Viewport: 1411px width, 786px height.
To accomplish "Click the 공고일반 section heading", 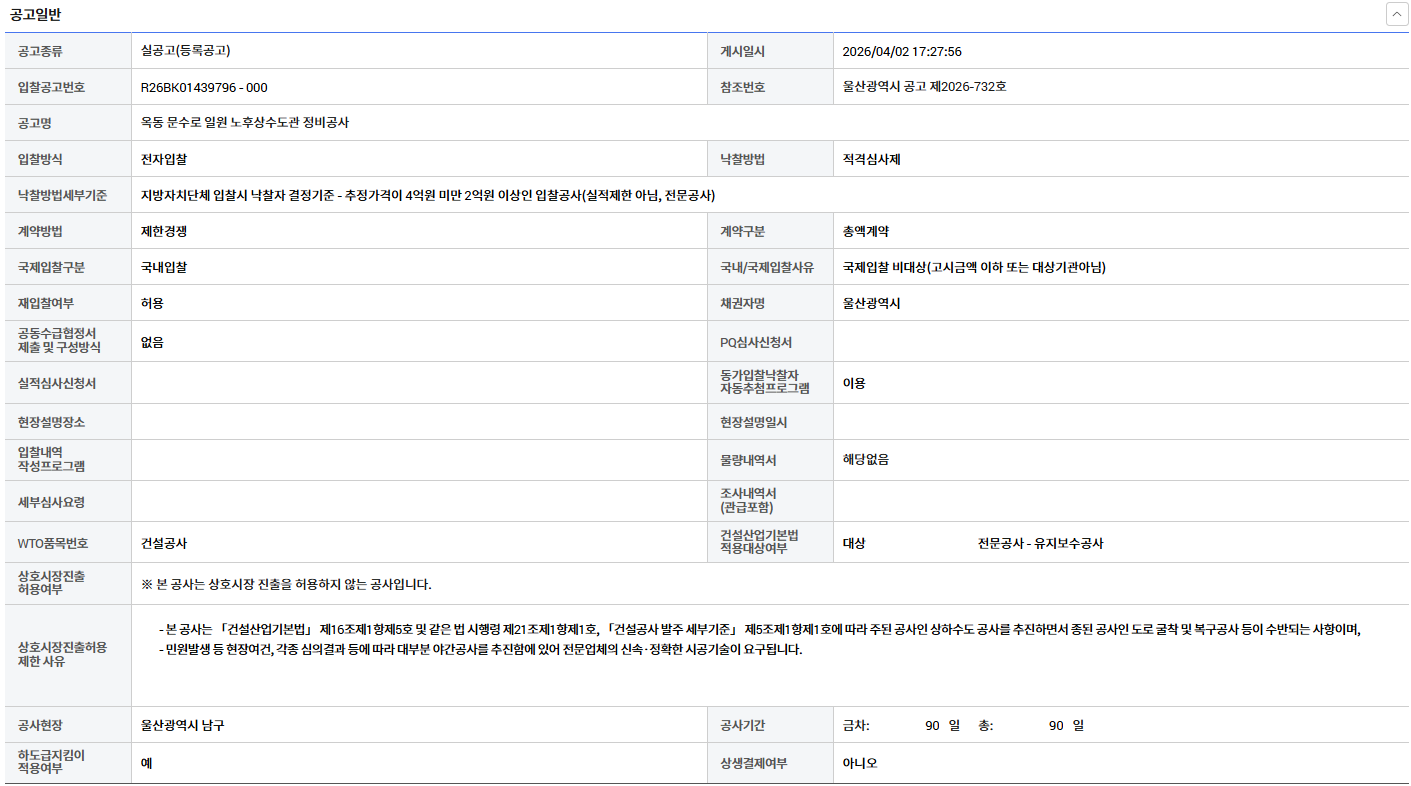I will pos(38,15).
